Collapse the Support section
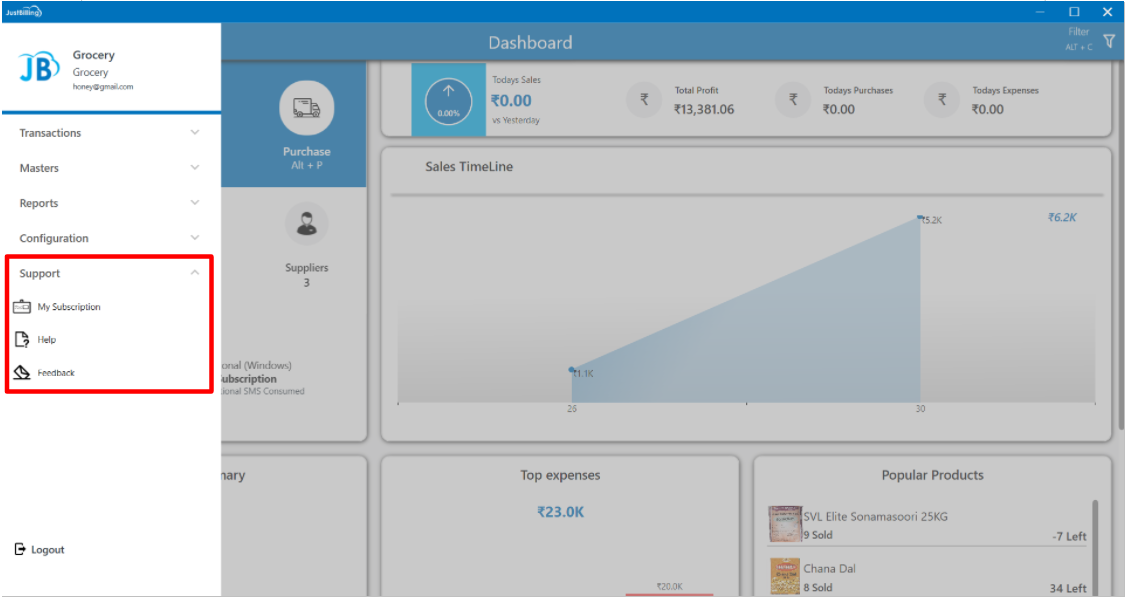This screenshot has width=1128, height=599. (x=195, y=273)
